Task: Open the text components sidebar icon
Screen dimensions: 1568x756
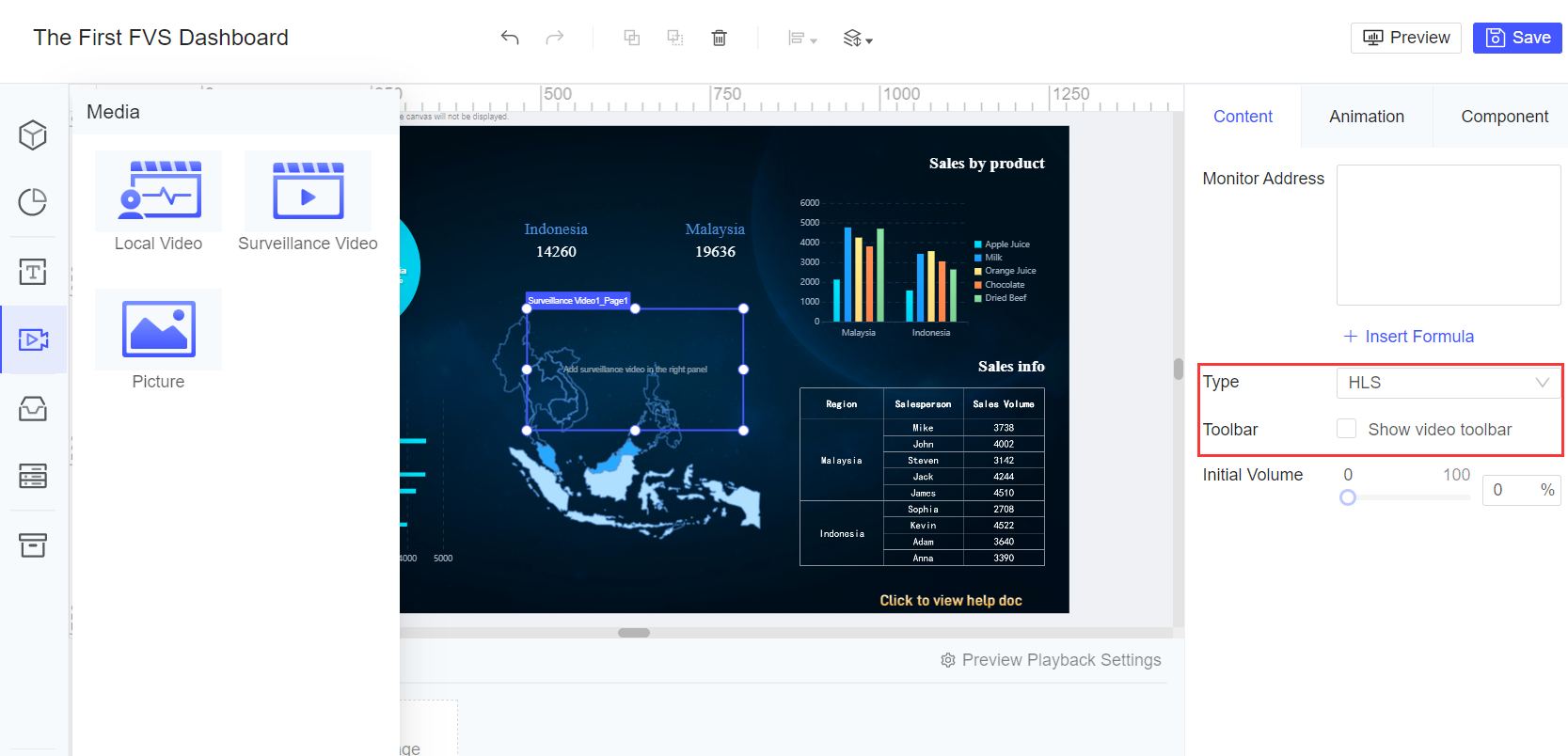Action: click(x=33, y=272)
